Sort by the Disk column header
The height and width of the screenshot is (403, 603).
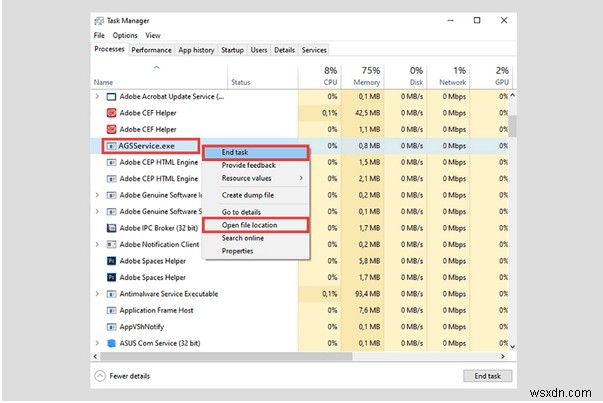(406, 77)
